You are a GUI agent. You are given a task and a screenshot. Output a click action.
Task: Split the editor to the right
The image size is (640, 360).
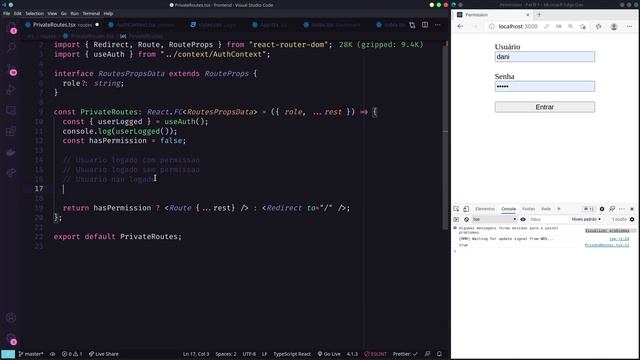pyautogui.click(x=425, y=25)
